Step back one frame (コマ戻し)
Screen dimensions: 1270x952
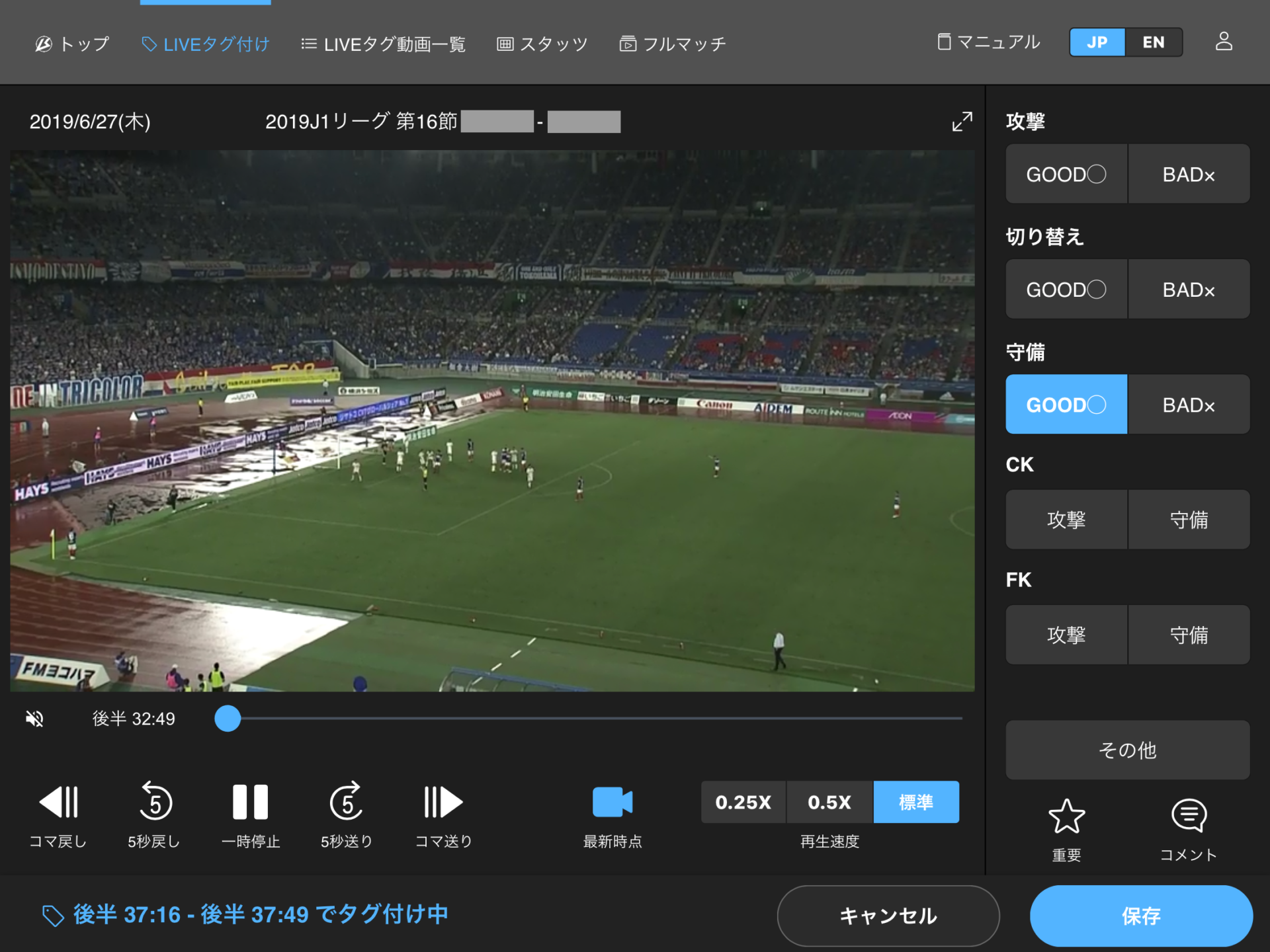point(58,815)
